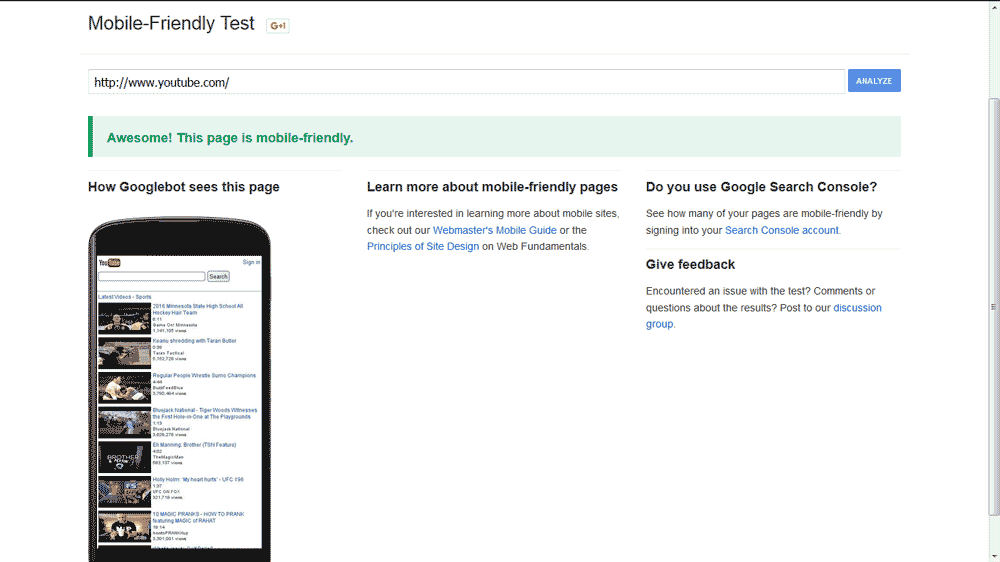Click the Search button in phone preview
The width and height of the screenshot is (1000, 562).
(218, 276)
